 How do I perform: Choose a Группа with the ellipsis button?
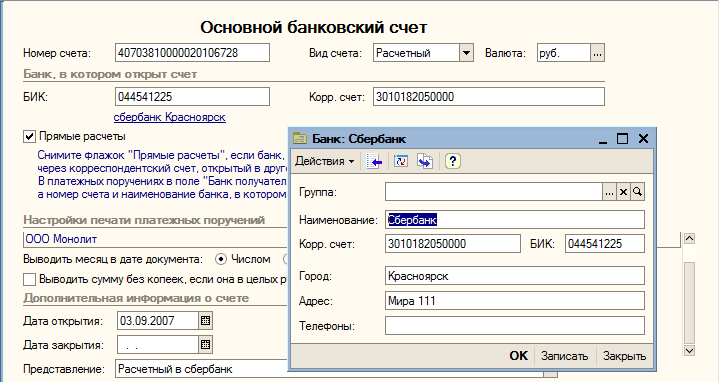point(609,192)
